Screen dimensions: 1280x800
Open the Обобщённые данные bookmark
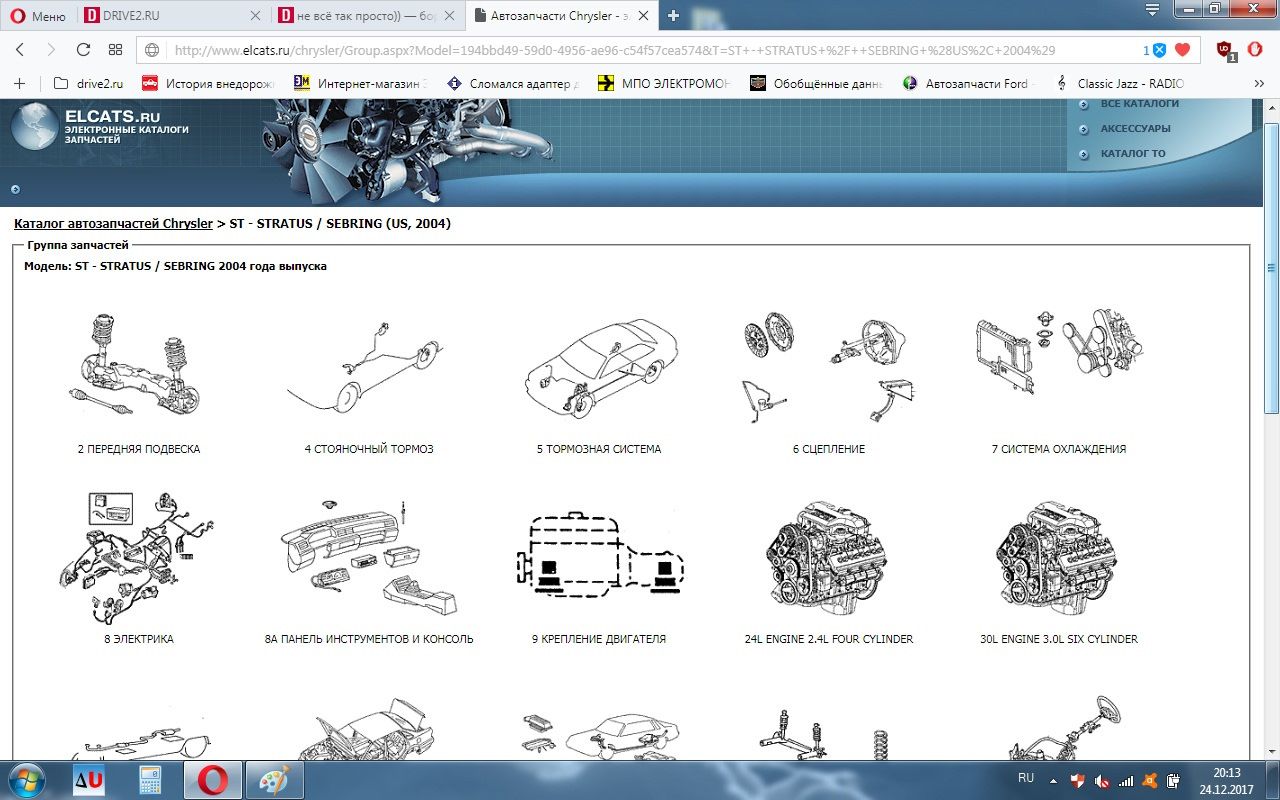click(816, 84)
